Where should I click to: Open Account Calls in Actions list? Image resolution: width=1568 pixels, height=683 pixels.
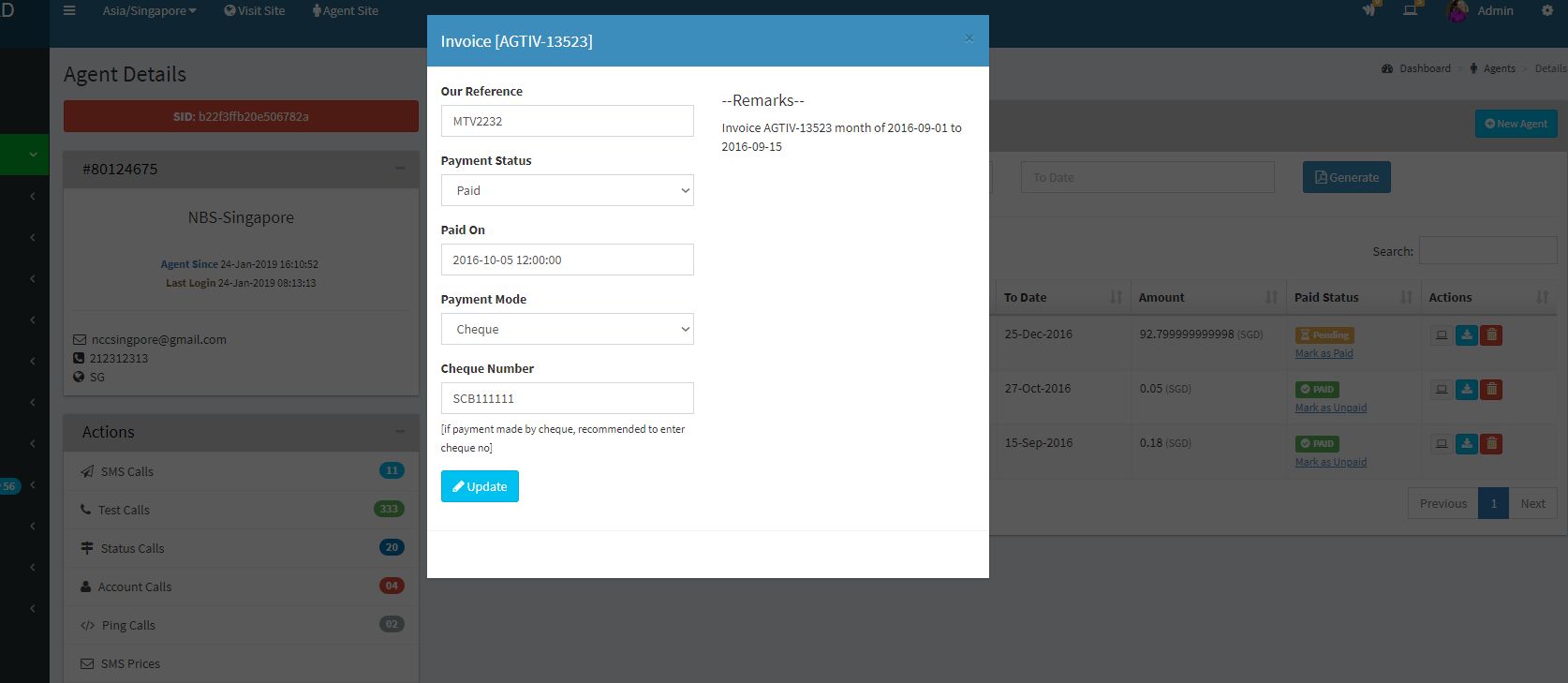pos(135,586)
